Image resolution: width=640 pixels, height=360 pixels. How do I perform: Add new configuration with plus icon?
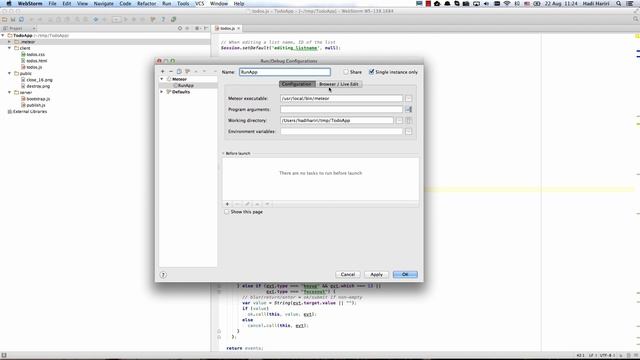[x=162, y=71]
